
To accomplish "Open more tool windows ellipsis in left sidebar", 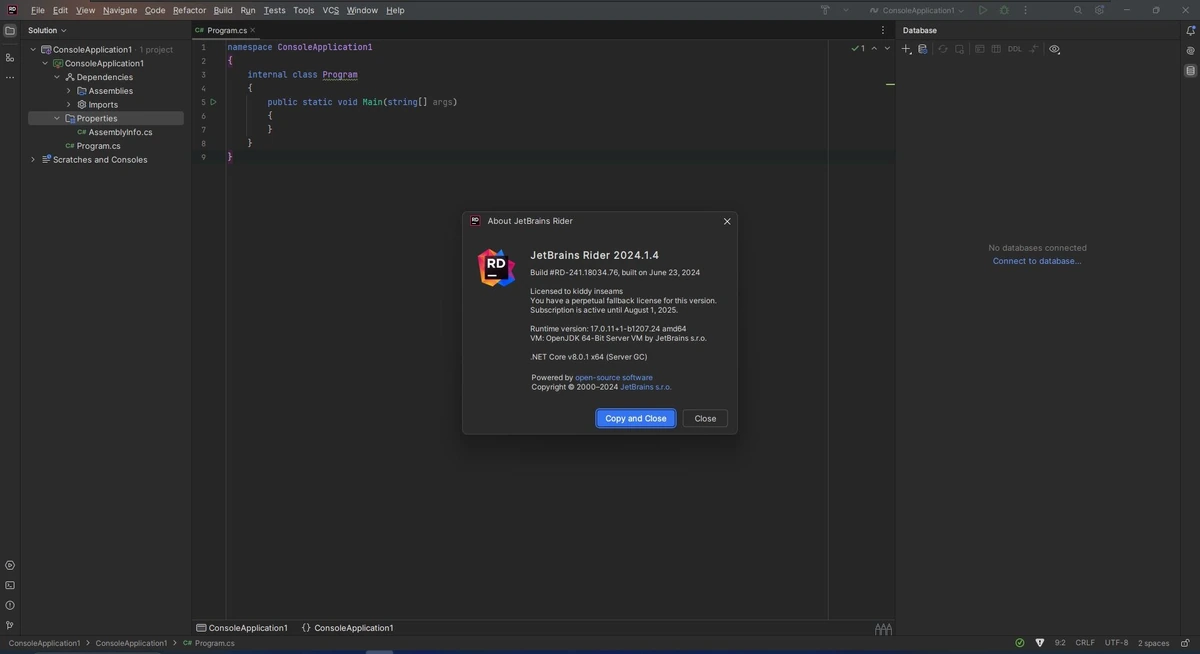I will [x=10, y=78].
